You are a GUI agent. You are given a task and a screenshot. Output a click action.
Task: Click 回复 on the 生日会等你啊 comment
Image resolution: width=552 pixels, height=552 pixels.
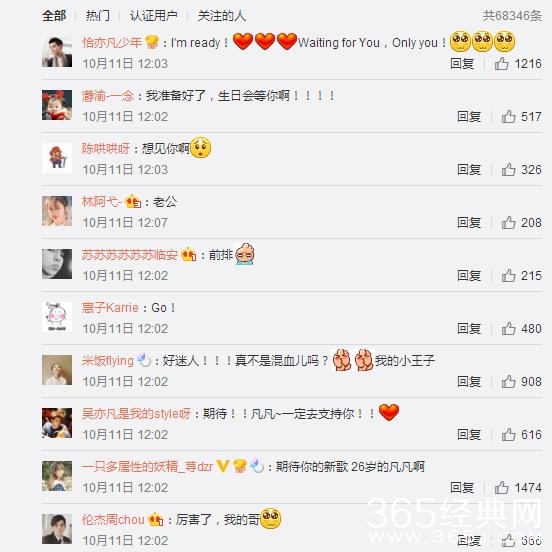(469, 117)
